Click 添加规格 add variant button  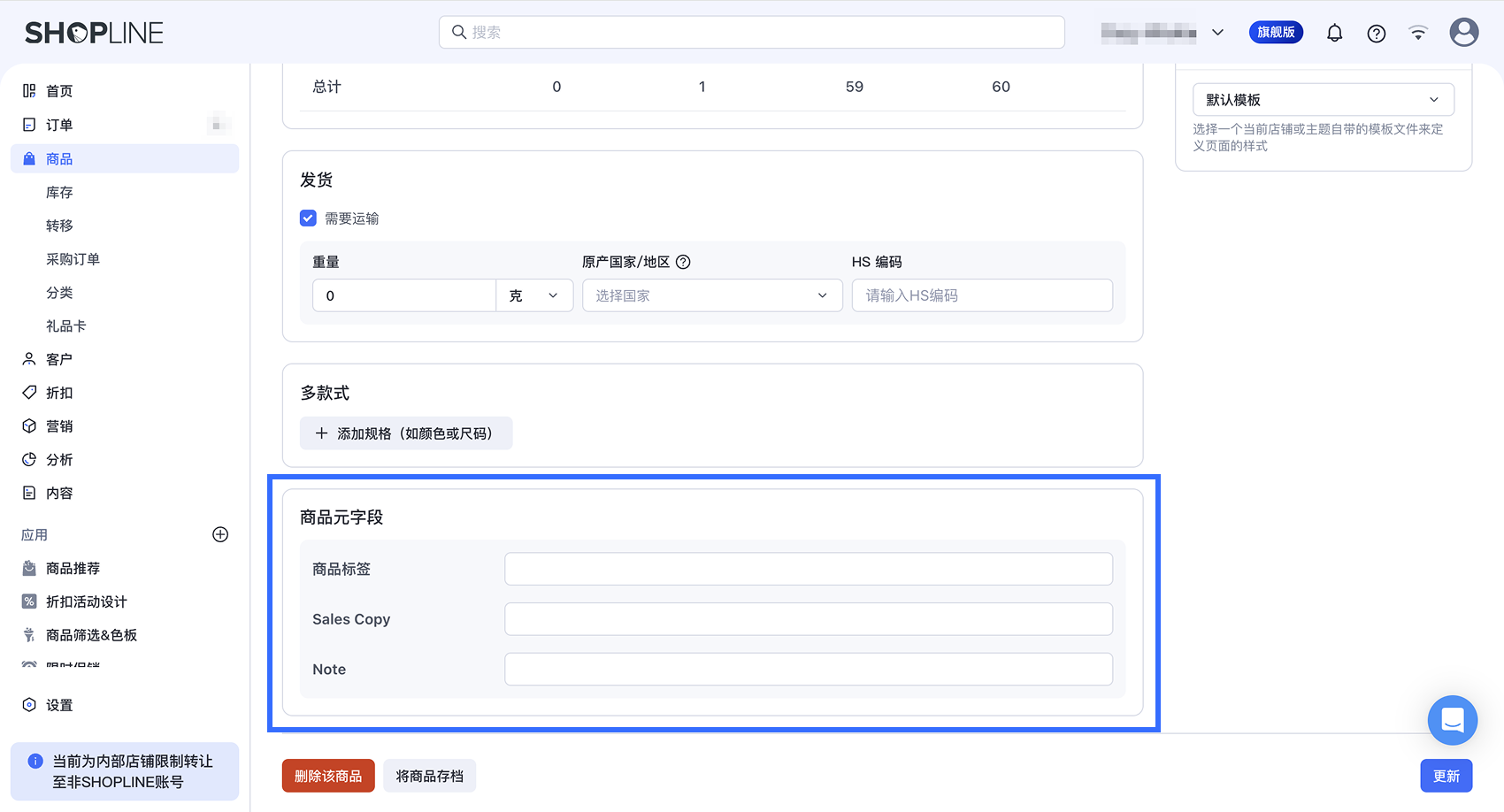point(406,433)
